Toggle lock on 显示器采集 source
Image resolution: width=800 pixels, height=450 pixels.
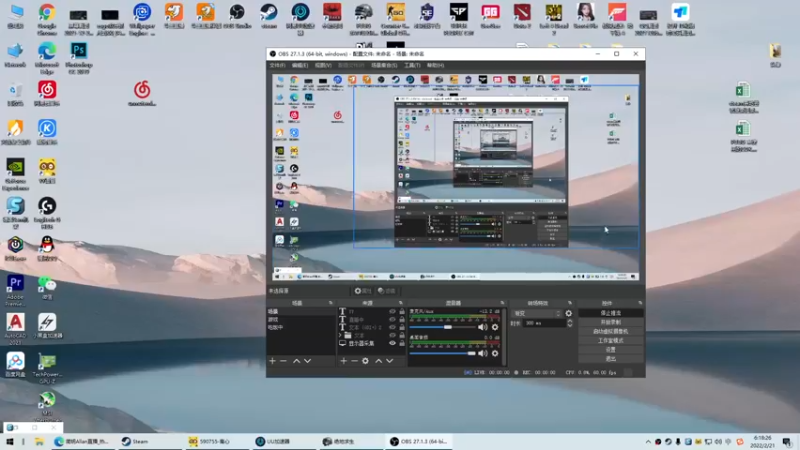point(402,343)
